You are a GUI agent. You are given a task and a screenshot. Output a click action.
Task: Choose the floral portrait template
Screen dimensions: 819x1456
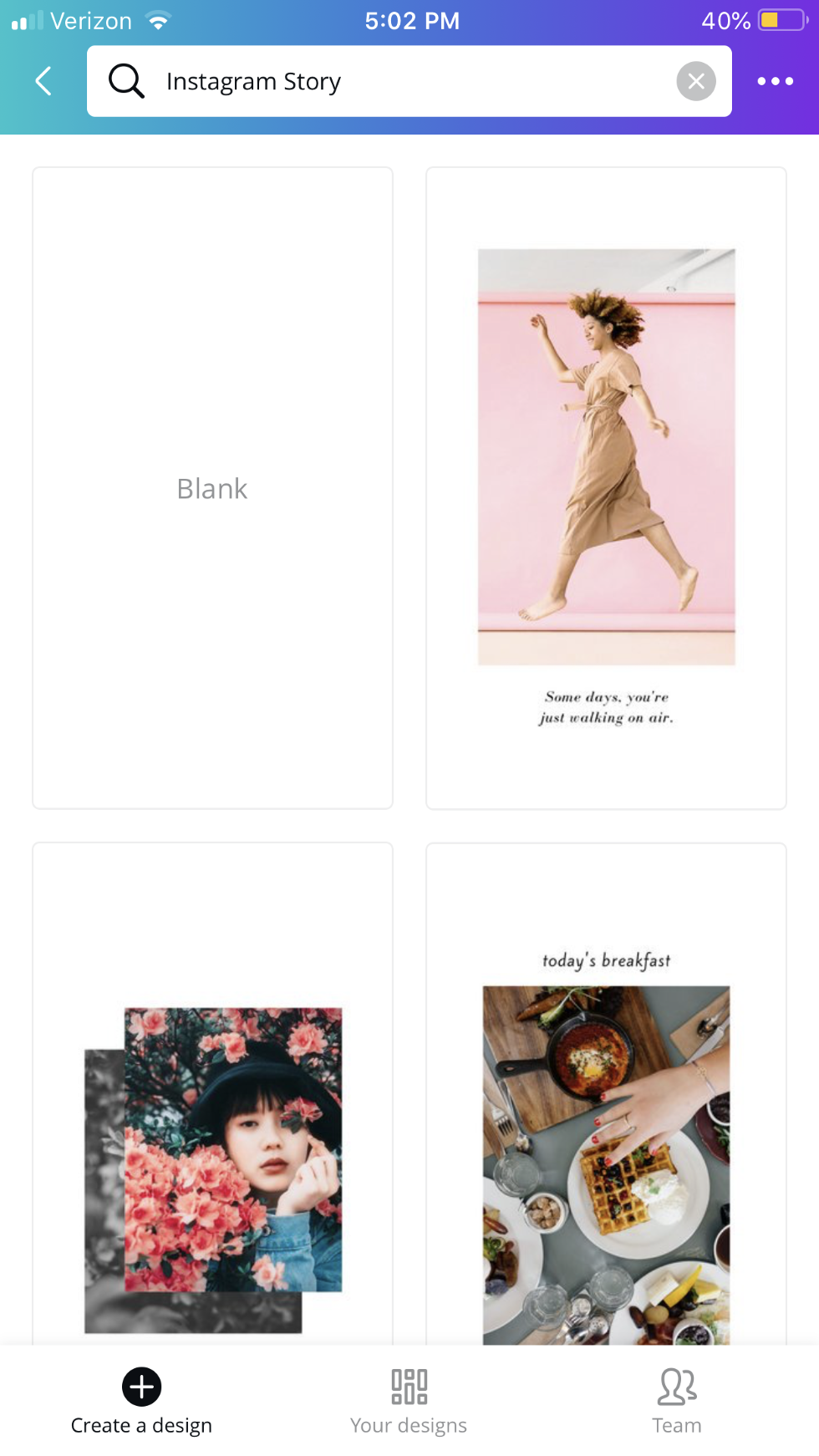pyautogui.click(x=212, y=1094)
